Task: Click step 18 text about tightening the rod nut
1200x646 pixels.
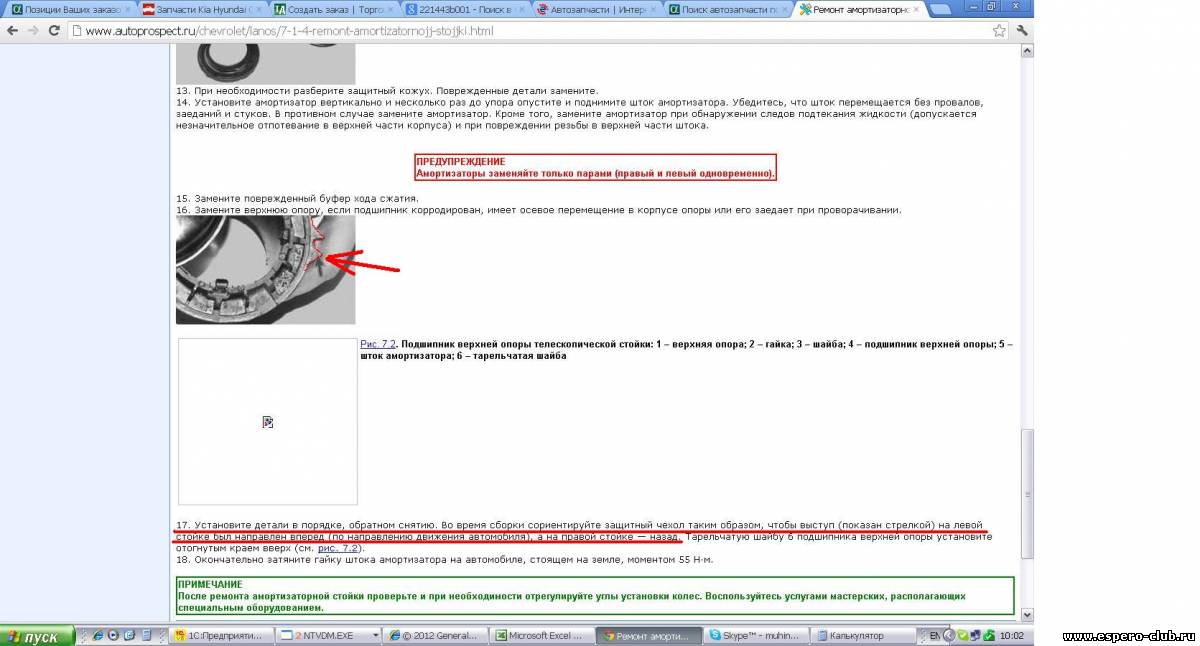Action: pos(444,560)
